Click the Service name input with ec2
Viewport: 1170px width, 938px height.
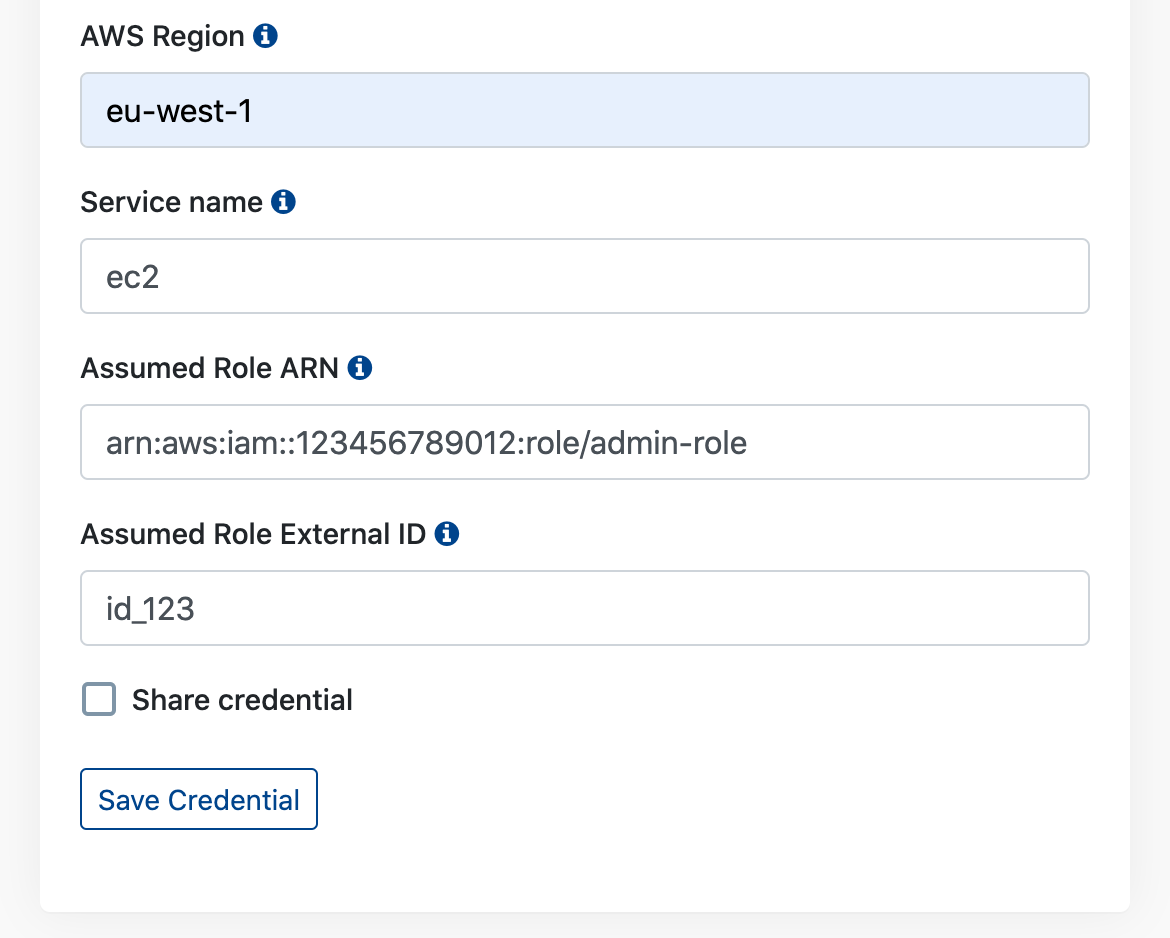pos(585,276)
